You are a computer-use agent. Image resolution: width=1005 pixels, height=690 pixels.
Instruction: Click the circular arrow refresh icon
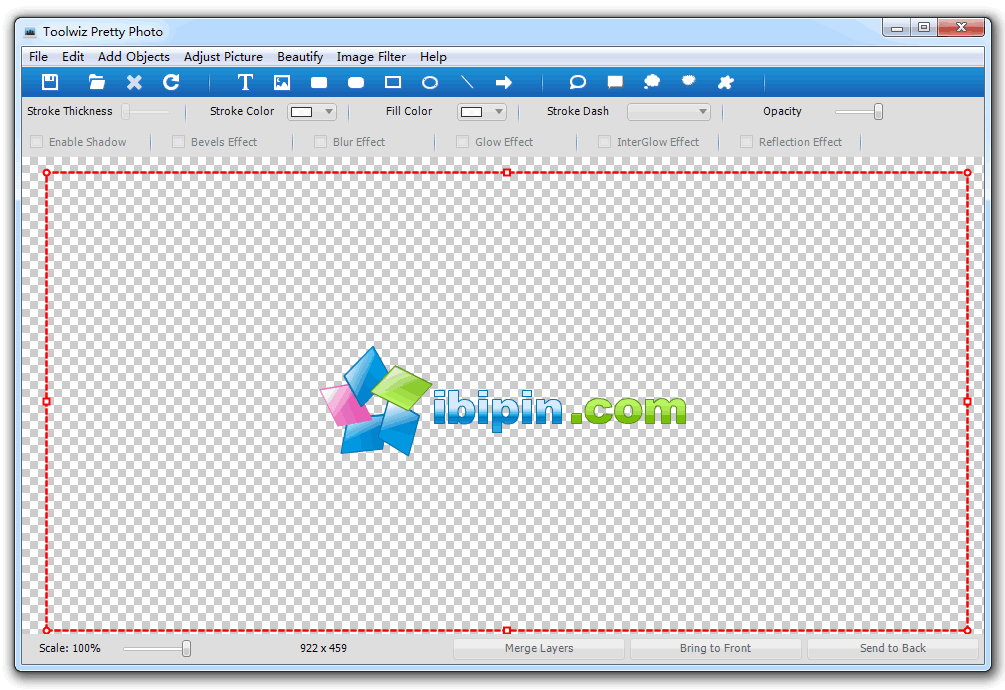pyautogui.click(x=171, y=82)
